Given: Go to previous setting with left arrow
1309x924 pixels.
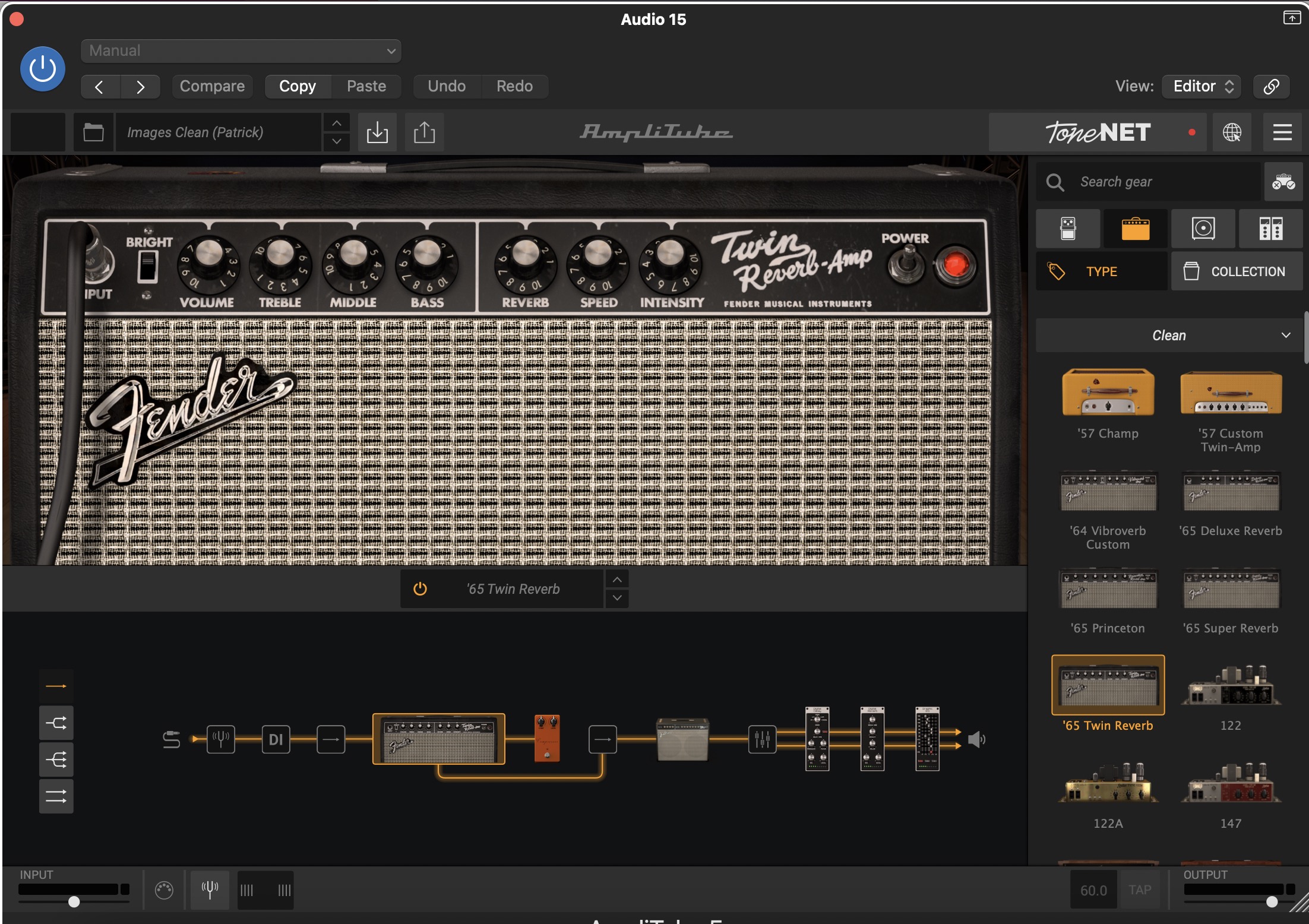Looking at the screenshot, I should (100, 87).
